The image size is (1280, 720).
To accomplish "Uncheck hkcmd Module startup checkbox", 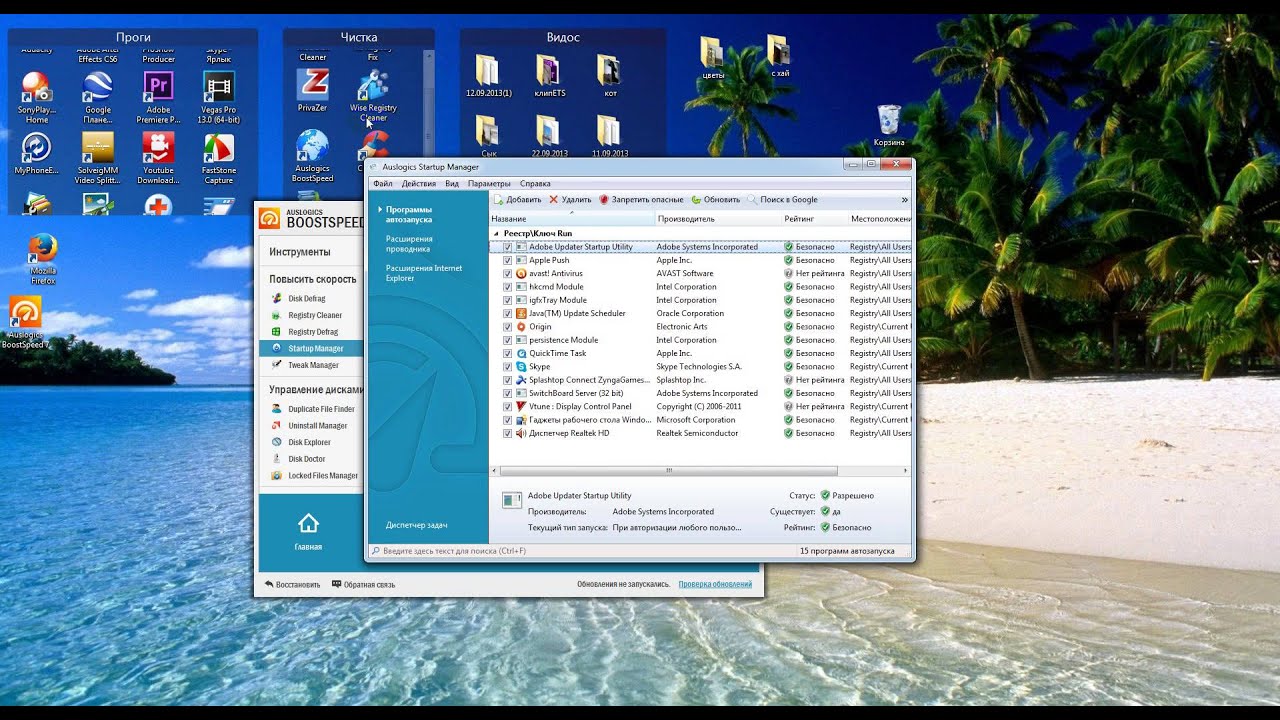I will (508, 287).
